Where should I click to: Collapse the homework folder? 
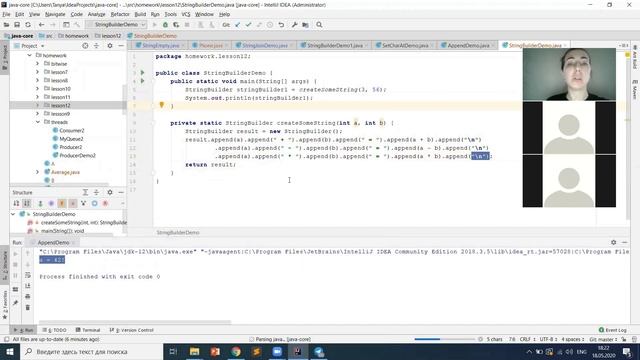click(x=29, y=55)
